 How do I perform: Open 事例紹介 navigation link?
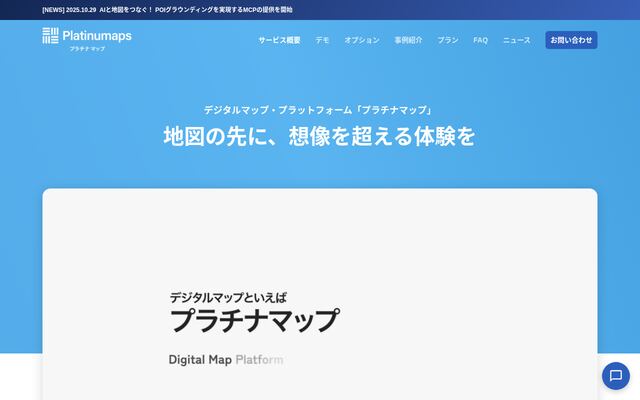point(408,40)
